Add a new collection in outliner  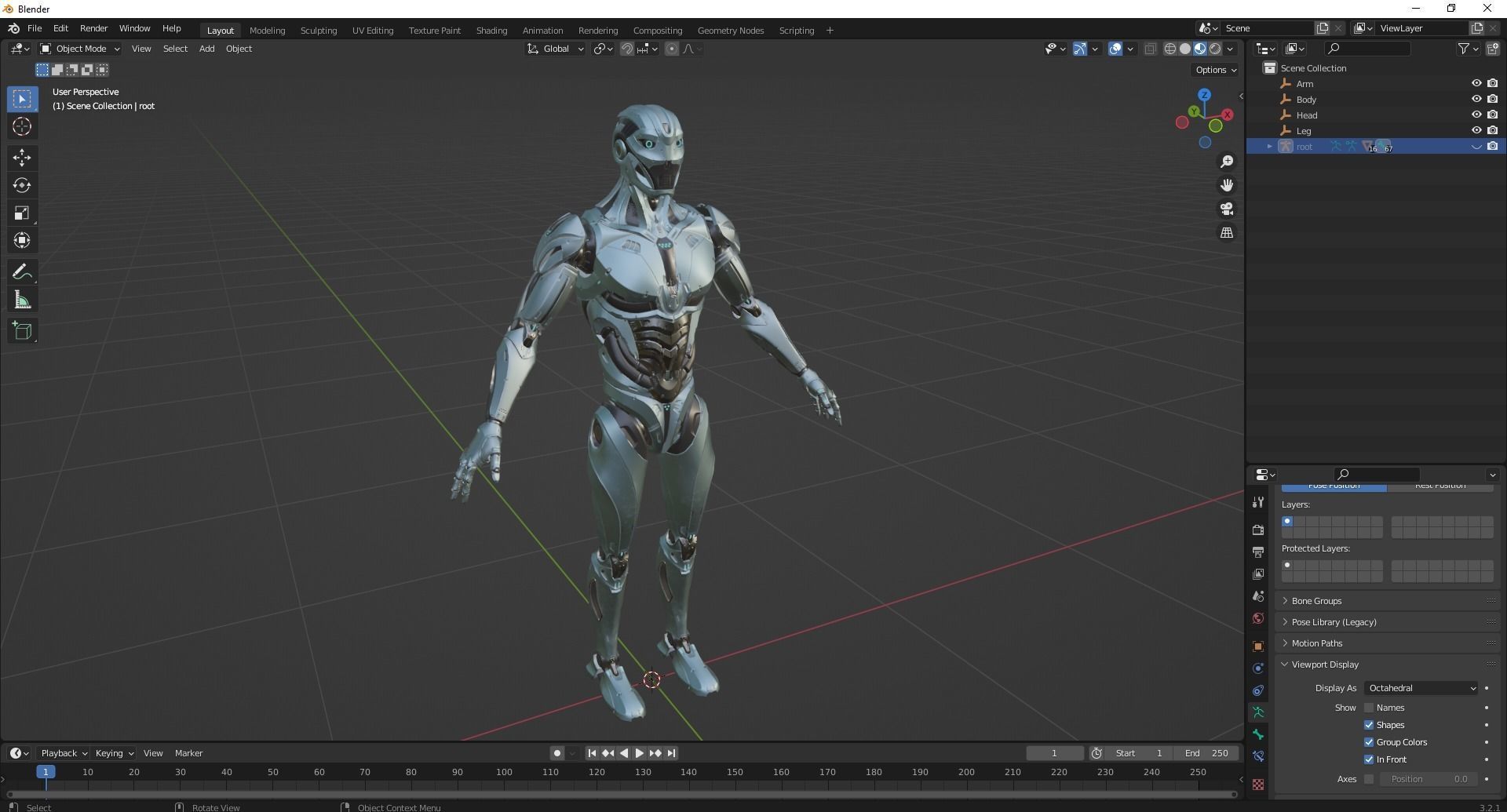coord(1492,49)
